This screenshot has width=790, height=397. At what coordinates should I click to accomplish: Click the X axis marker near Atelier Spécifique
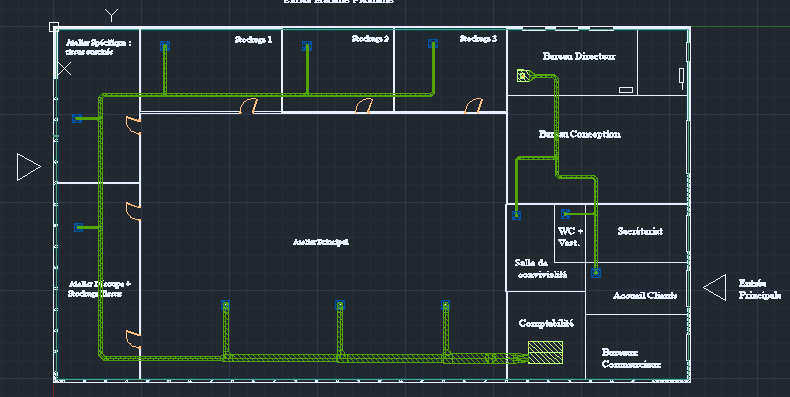pyautogui.click(x=64, y=69)
